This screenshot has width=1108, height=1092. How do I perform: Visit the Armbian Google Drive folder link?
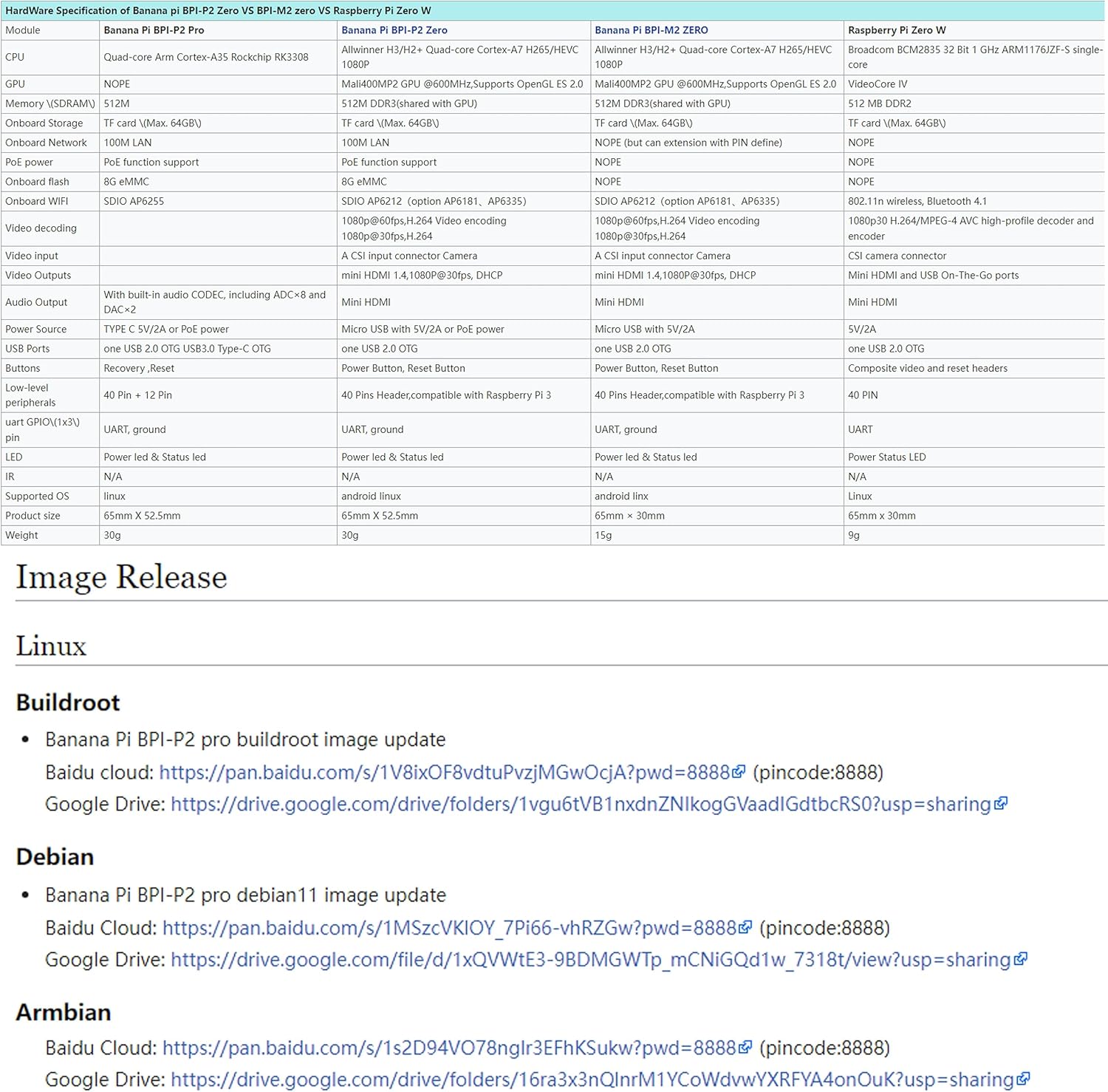pos(592,1079)
